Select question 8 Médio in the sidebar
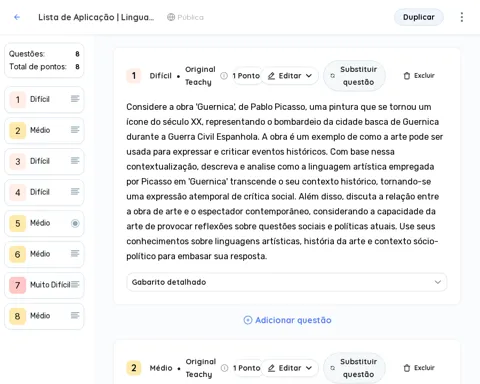Viewport: 480px width, 384px height. [44, 316]
